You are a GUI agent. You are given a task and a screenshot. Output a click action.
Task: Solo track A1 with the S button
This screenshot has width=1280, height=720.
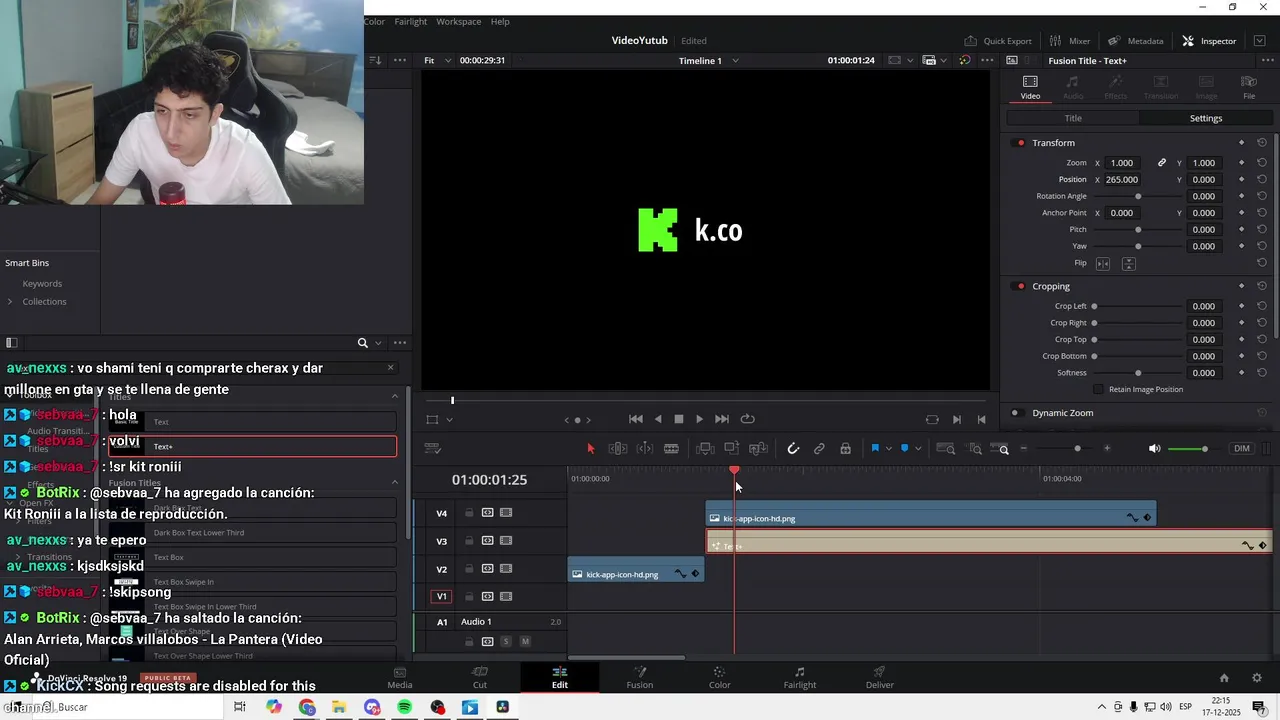tap(506, 641)
